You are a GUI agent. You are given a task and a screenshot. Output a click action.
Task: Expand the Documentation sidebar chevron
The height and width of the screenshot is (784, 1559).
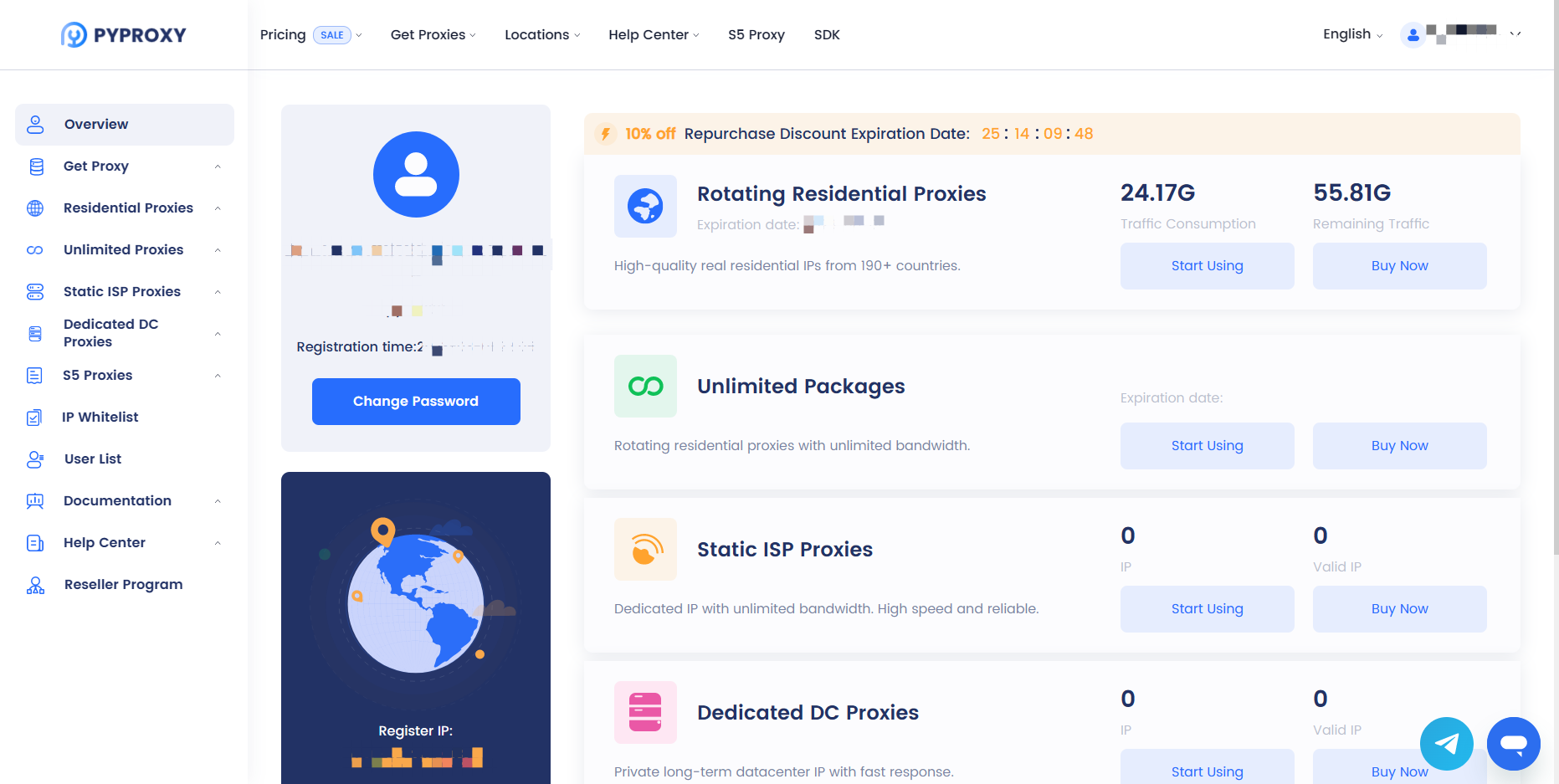coord(218,501)
